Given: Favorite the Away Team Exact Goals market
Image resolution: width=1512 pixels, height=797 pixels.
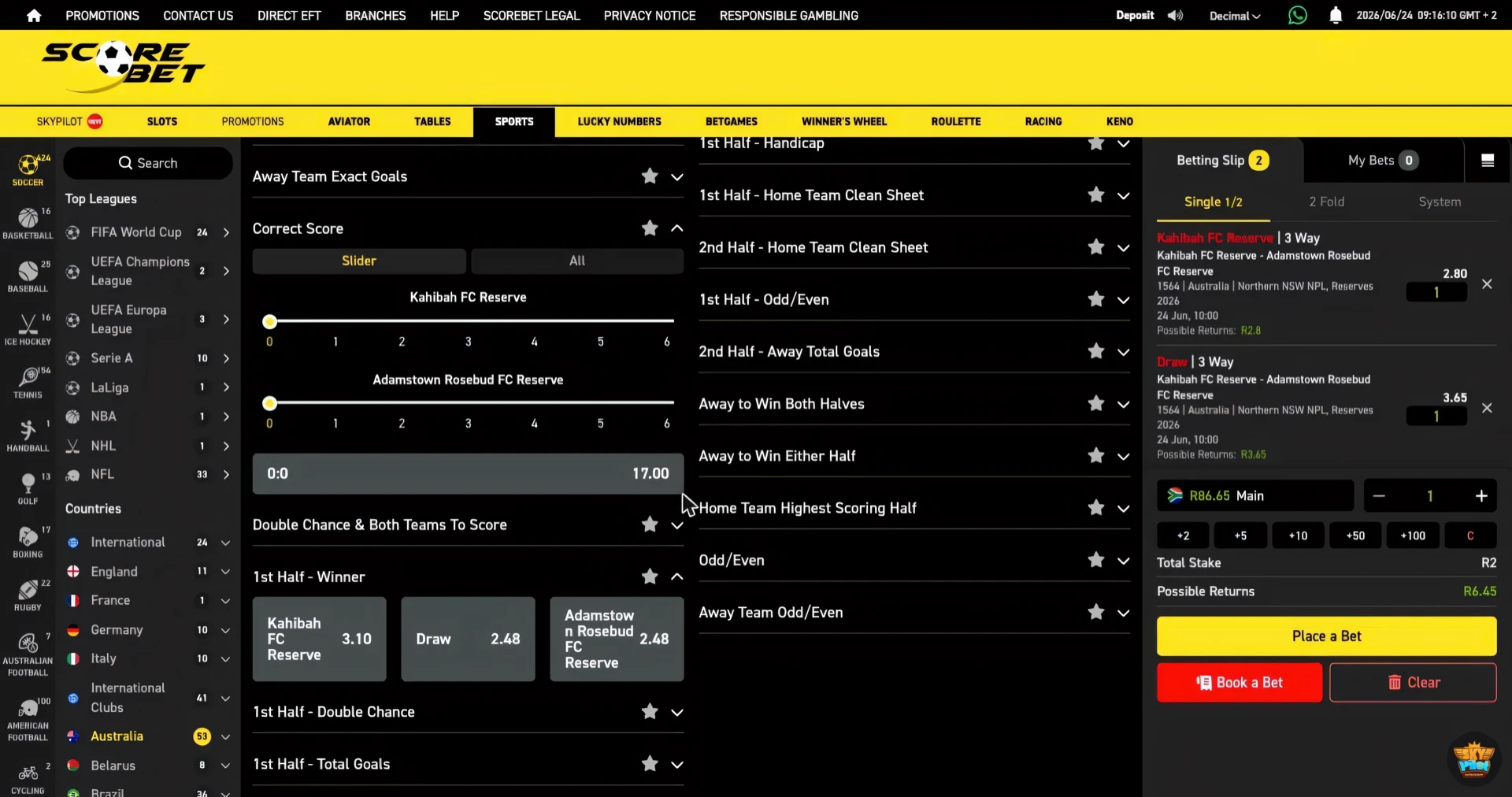Looking at the screenshot, I should 650,176.
